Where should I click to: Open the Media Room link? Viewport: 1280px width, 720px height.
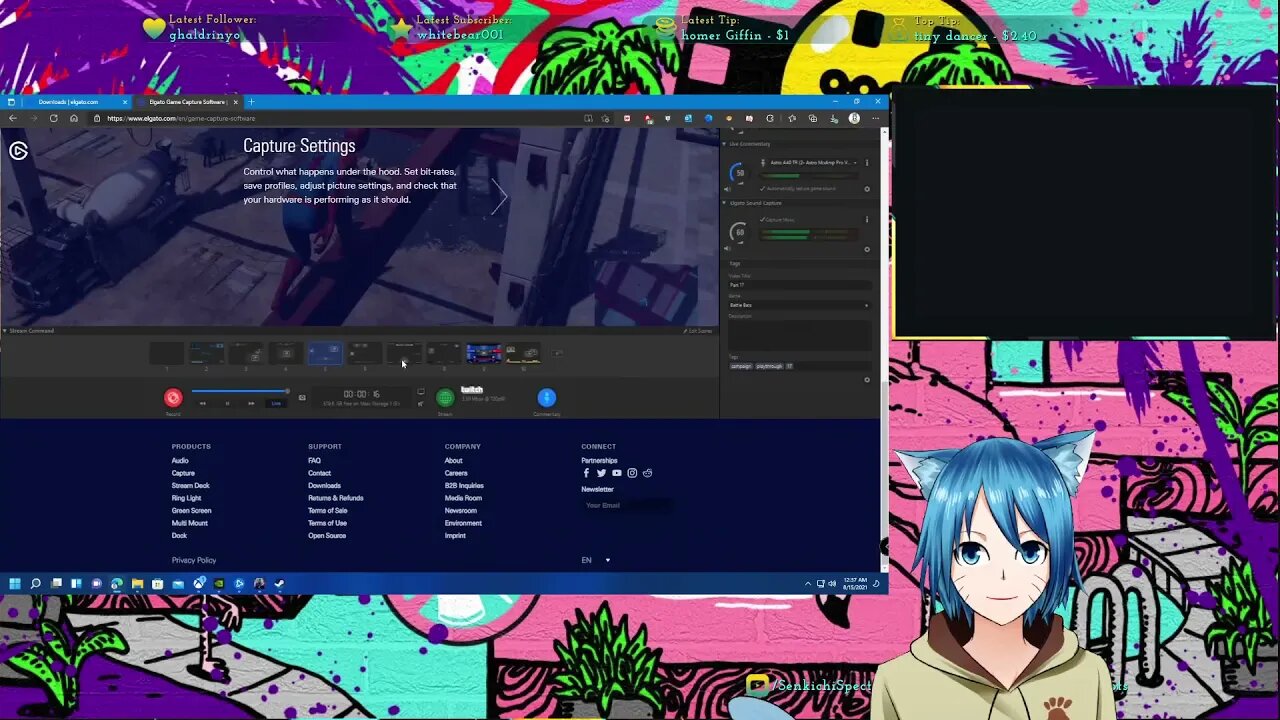pos(463,498)
